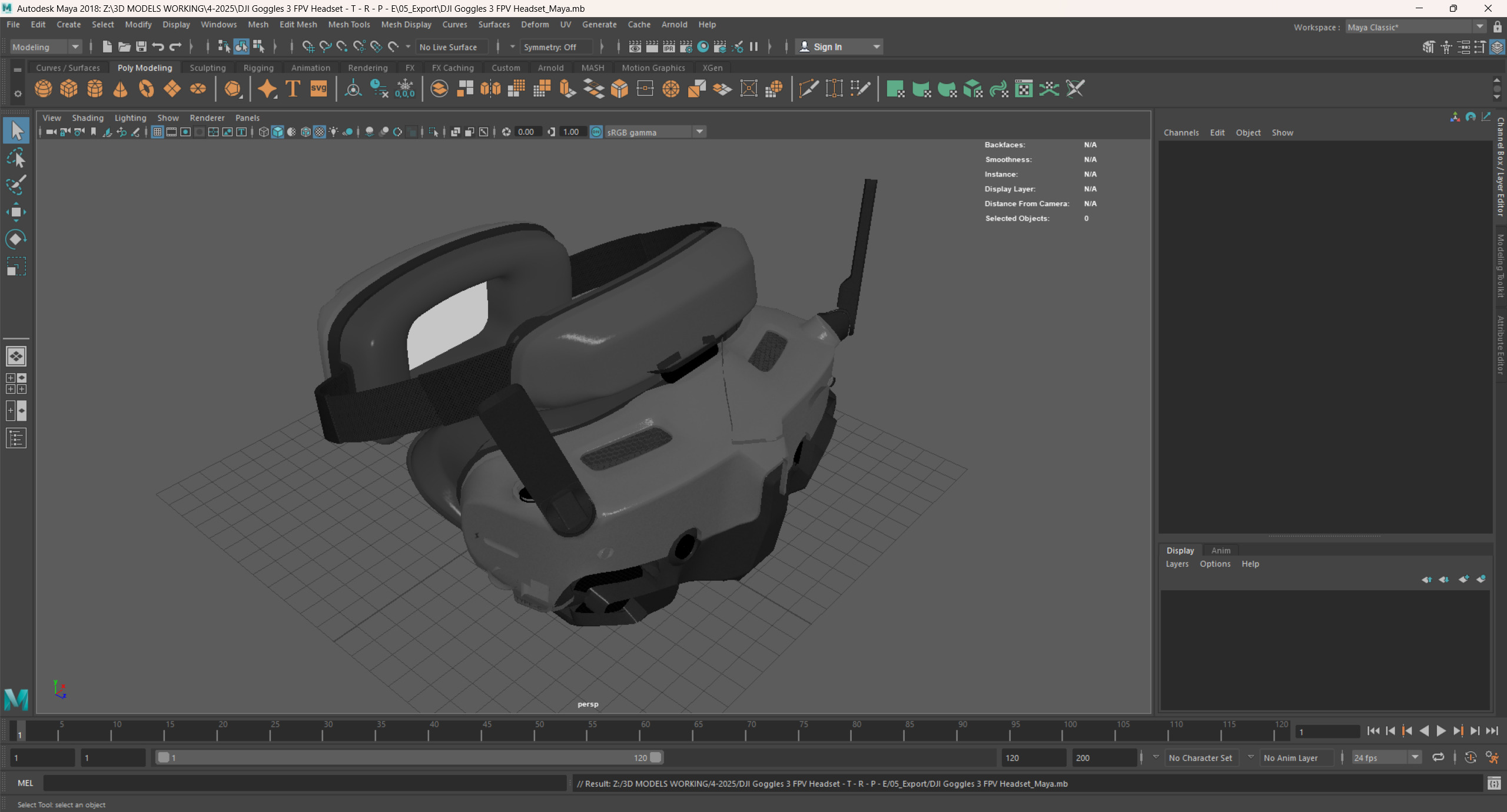Image resolution: width=1507 pixels, height=812 pixels.
Task: Open the Edit Mesh menu
Action: 298,25
